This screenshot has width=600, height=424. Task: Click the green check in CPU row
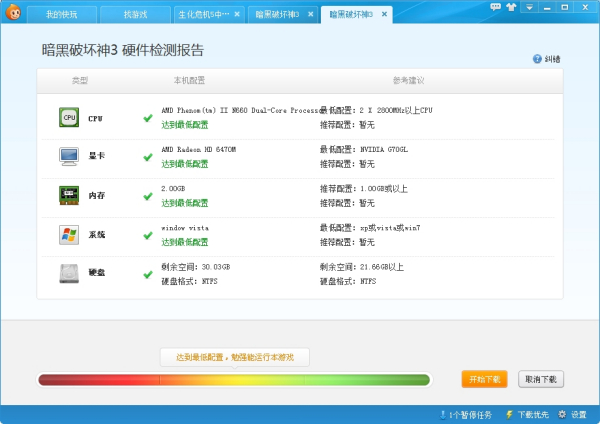pos(148,118)
